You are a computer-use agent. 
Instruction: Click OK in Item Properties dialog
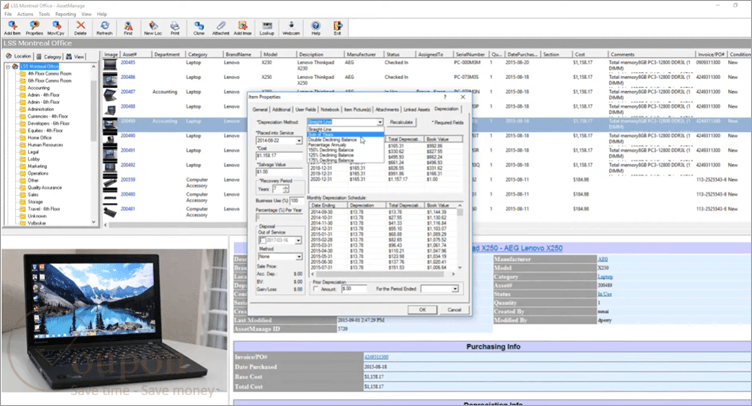click(422, 310)
